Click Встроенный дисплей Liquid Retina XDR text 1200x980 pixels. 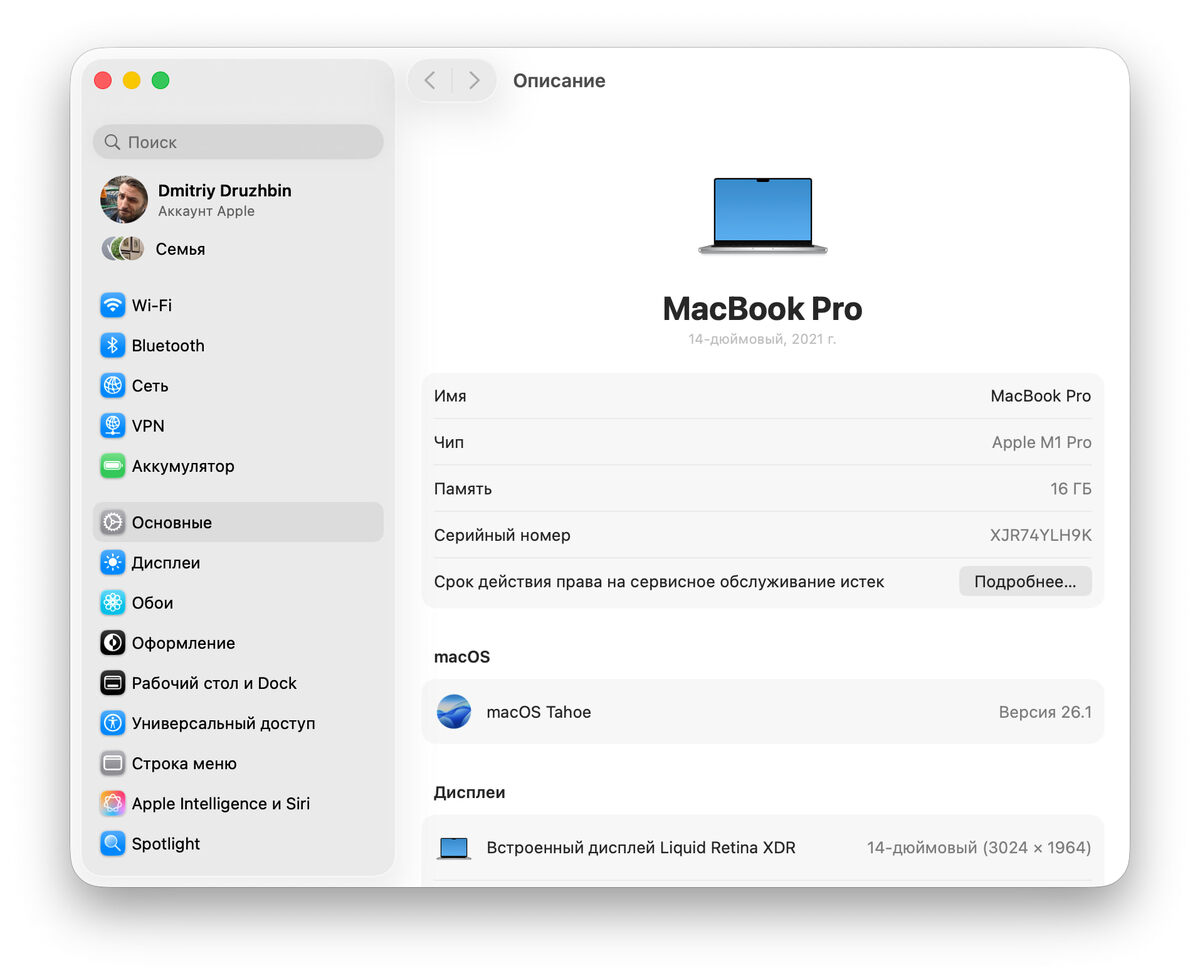tap(641, 848)
